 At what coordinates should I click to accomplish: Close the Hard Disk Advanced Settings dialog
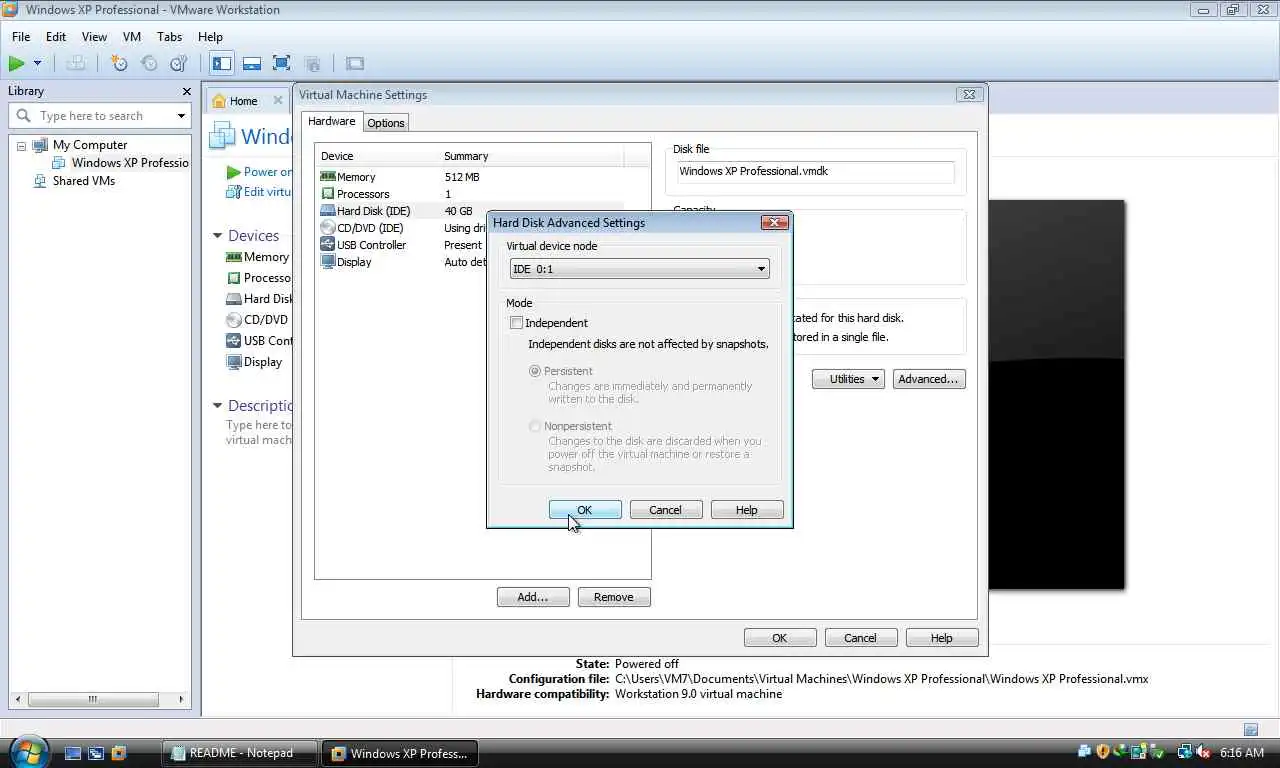pos(774,223)
